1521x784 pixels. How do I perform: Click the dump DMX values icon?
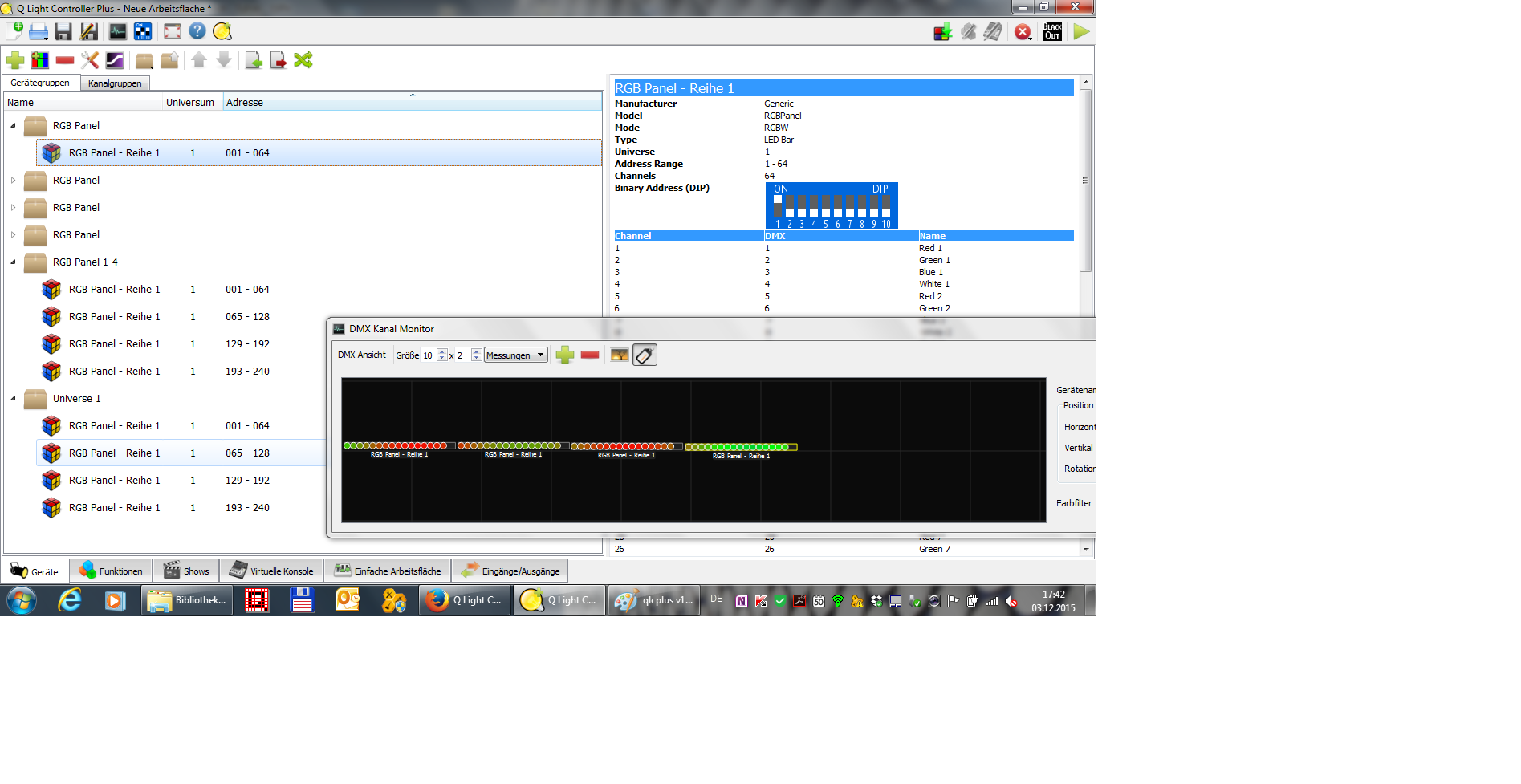943,31
